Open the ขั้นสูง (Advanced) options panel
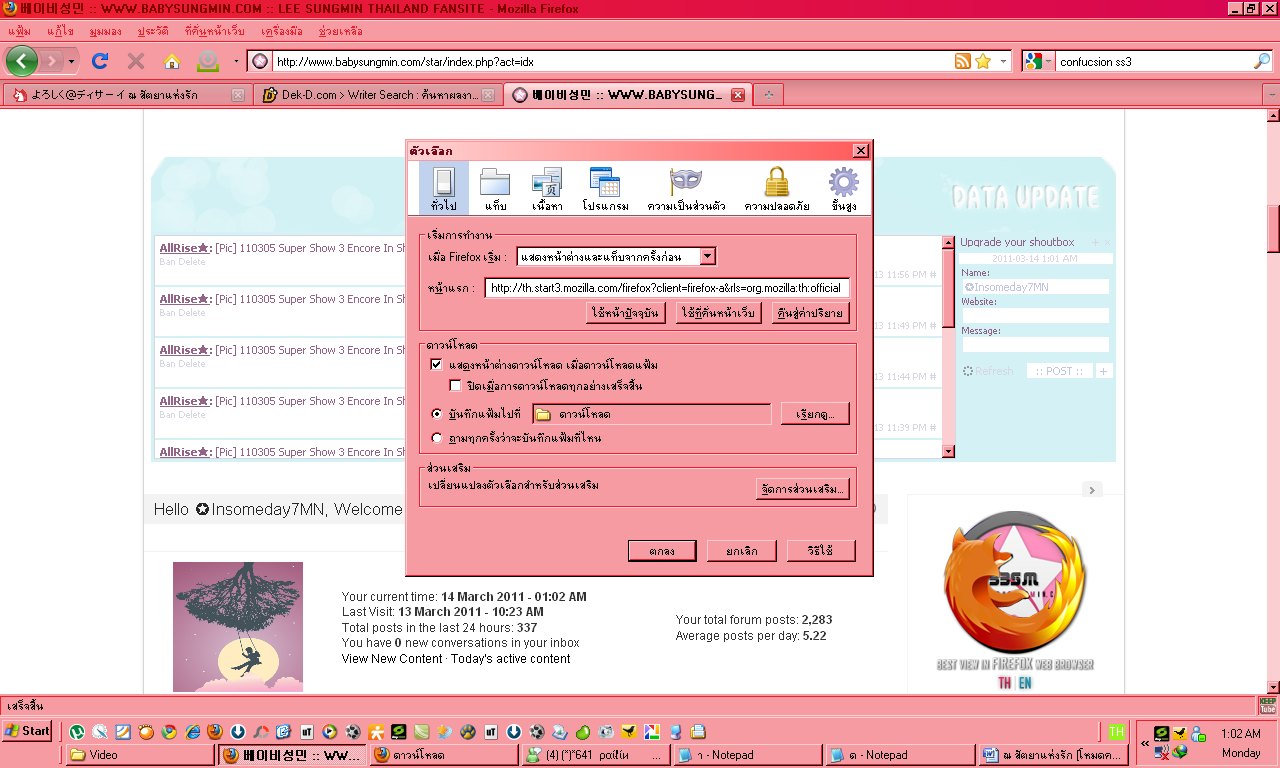1280x768 pixels. 843,189
